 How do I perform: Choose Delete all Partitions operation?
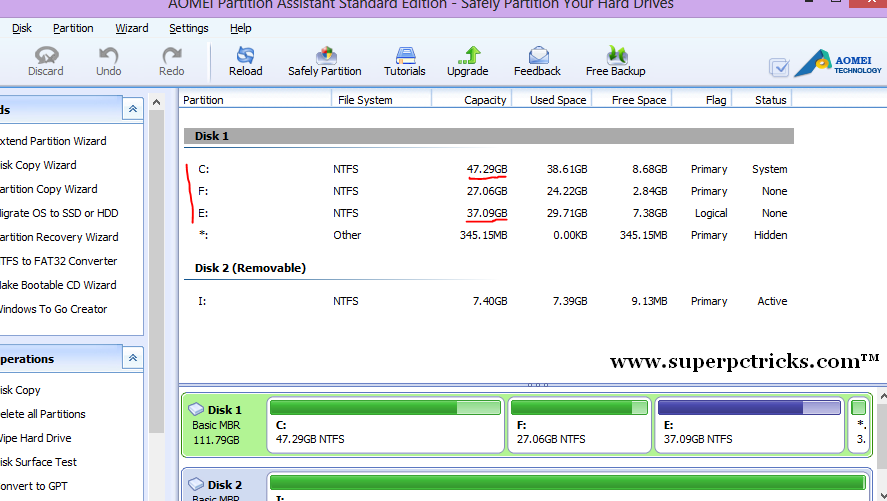[42, 414]
